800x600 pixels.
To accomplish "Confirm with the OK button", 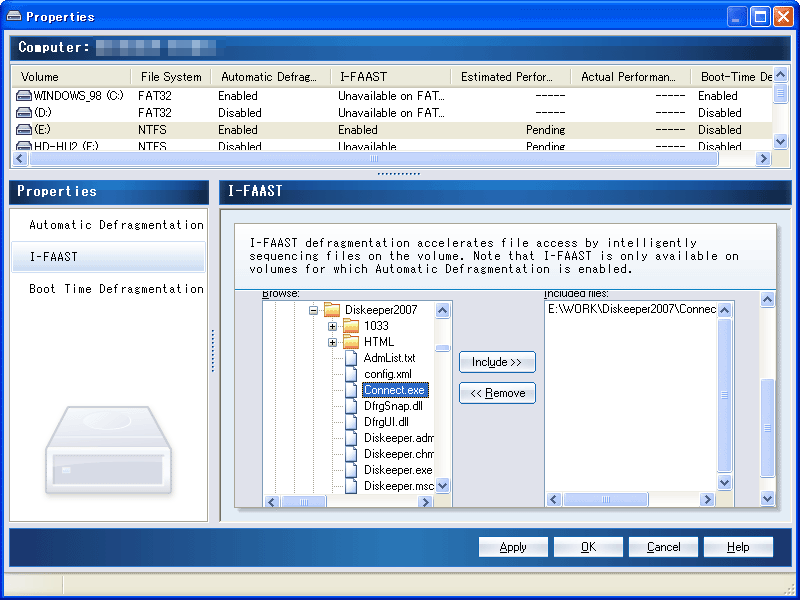I will 588,547.
